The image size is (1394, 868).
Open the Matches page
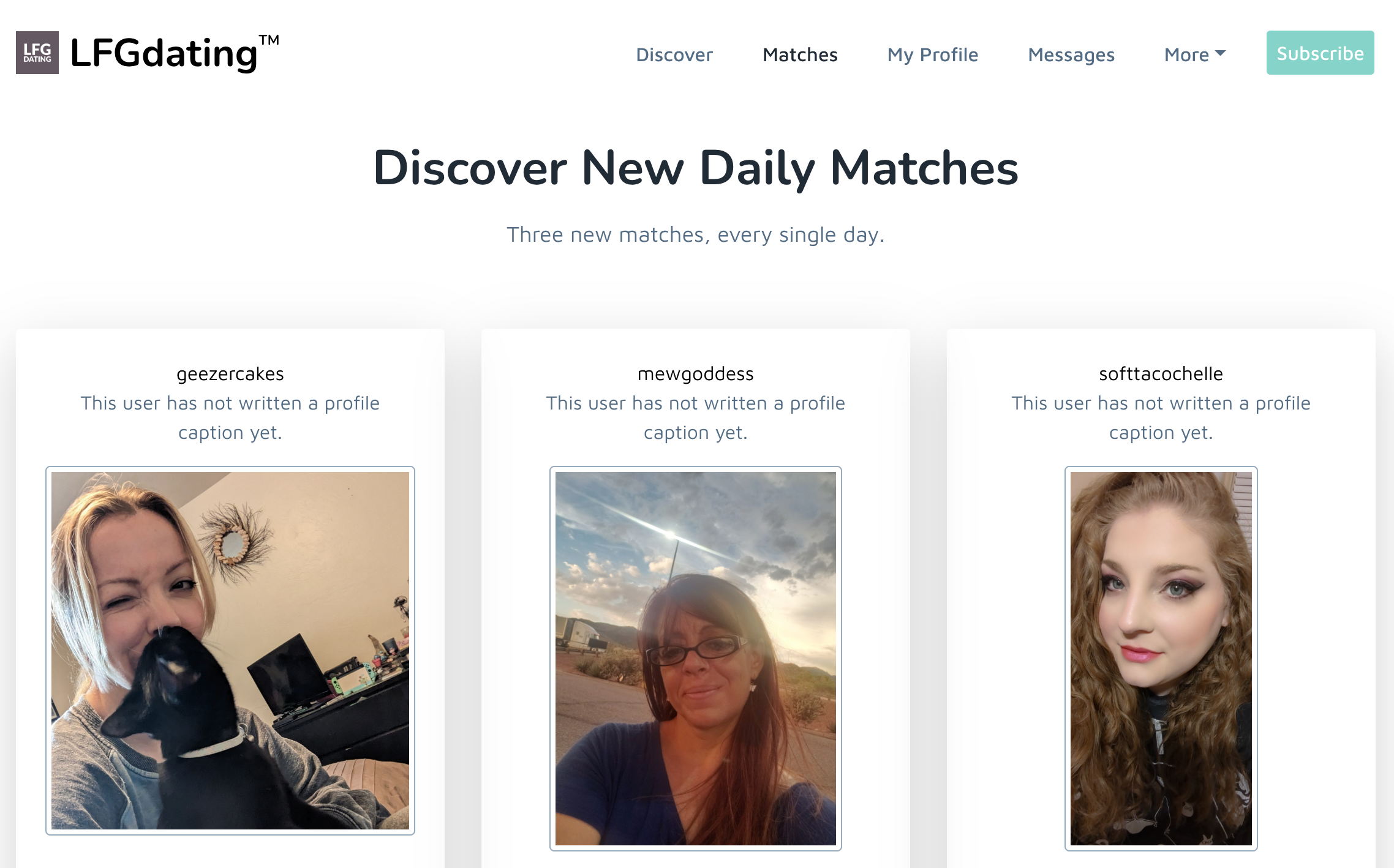[800, 54]
